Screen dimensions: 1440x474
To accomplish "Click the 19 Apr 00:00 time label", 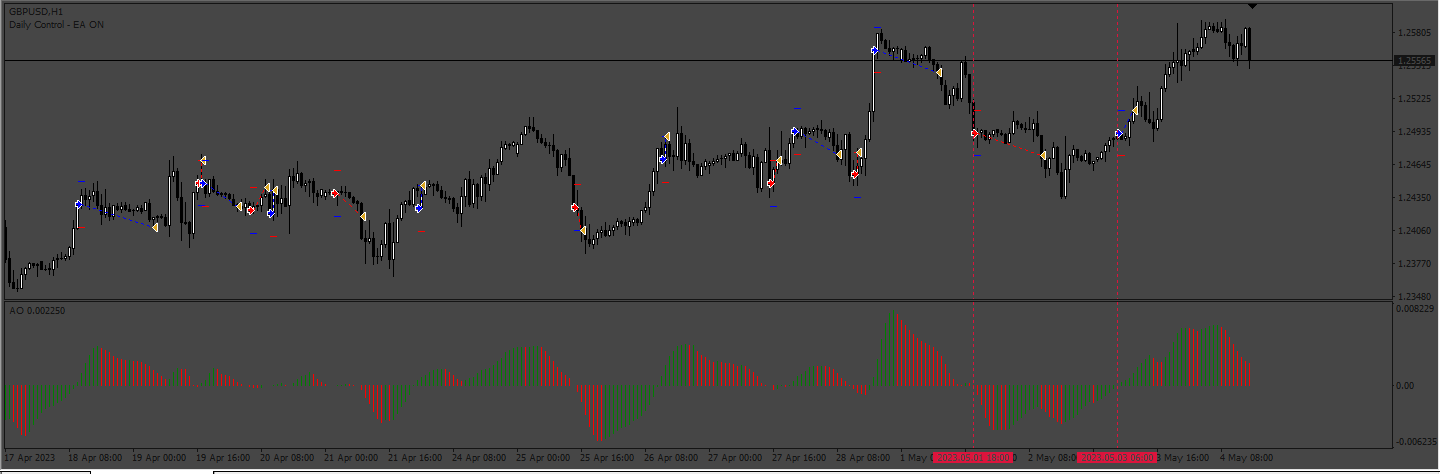I will click(x=158, y=458).
